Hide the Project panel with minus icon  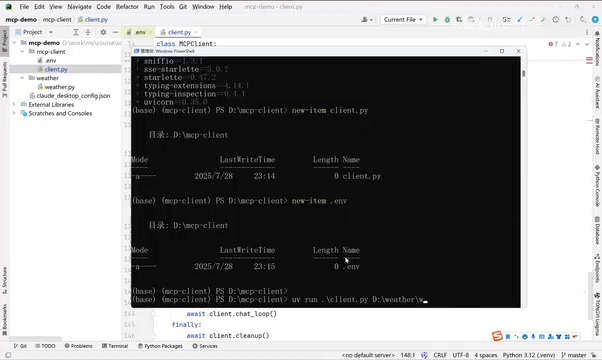tap(115, 32)
